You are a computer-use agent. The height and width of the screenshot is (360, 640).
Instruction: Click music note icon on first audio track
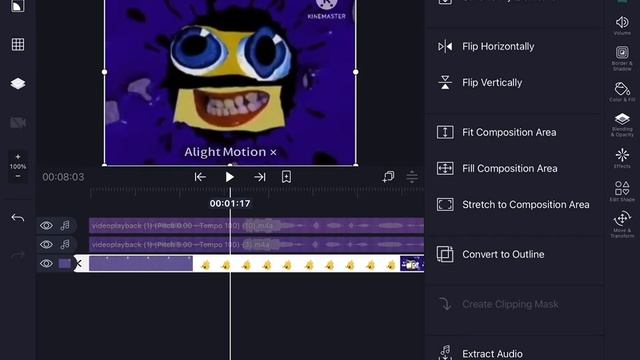point(65,225)
